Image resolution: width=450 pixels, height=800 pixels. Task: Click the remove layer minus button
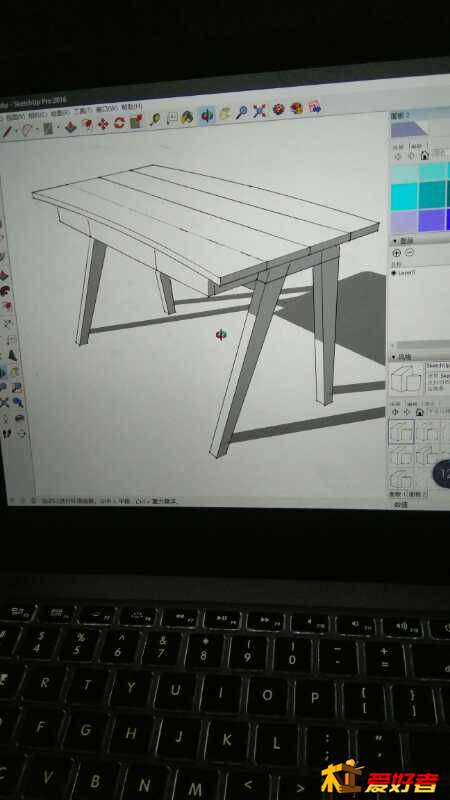[x=409, y=253]
